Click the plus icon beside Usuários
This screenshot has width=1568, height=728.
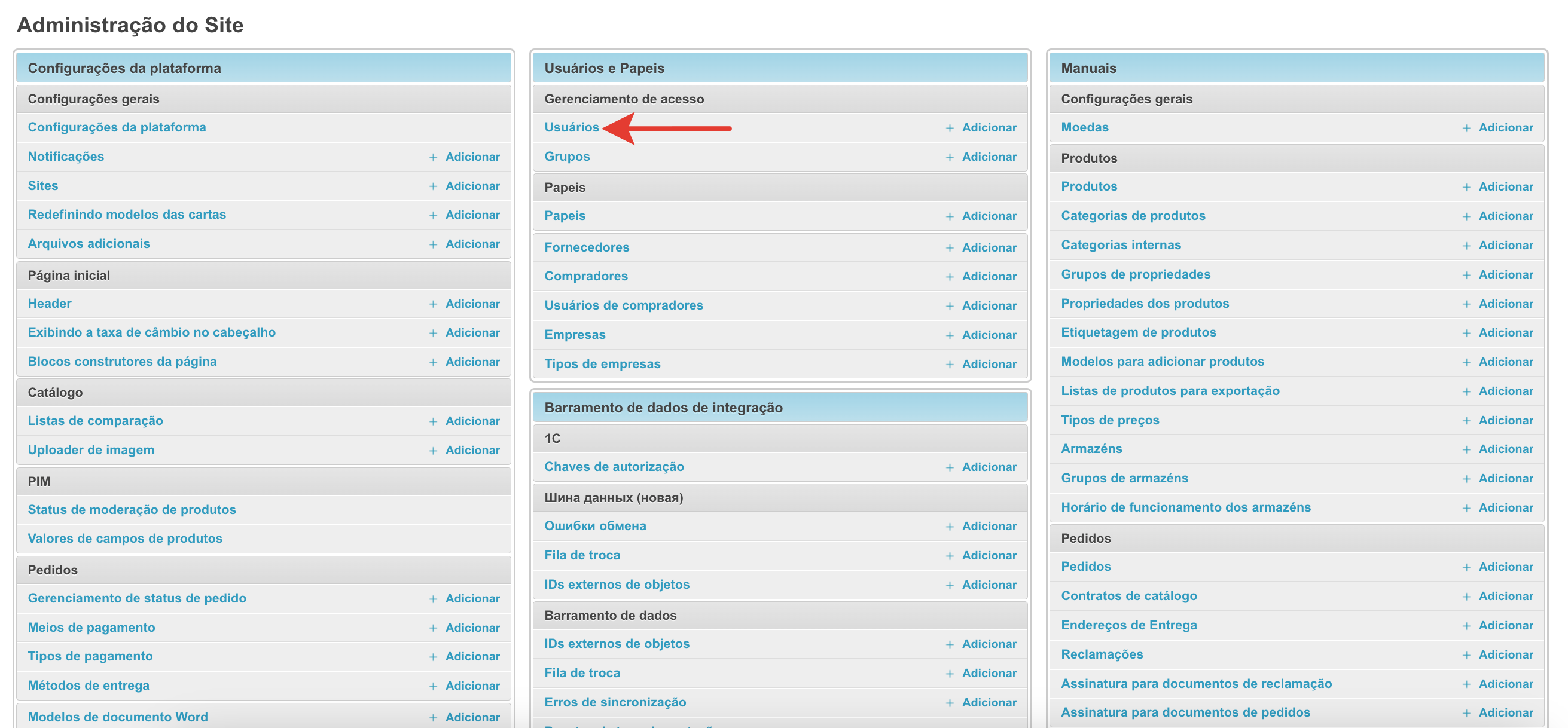(x=949, y=128)
